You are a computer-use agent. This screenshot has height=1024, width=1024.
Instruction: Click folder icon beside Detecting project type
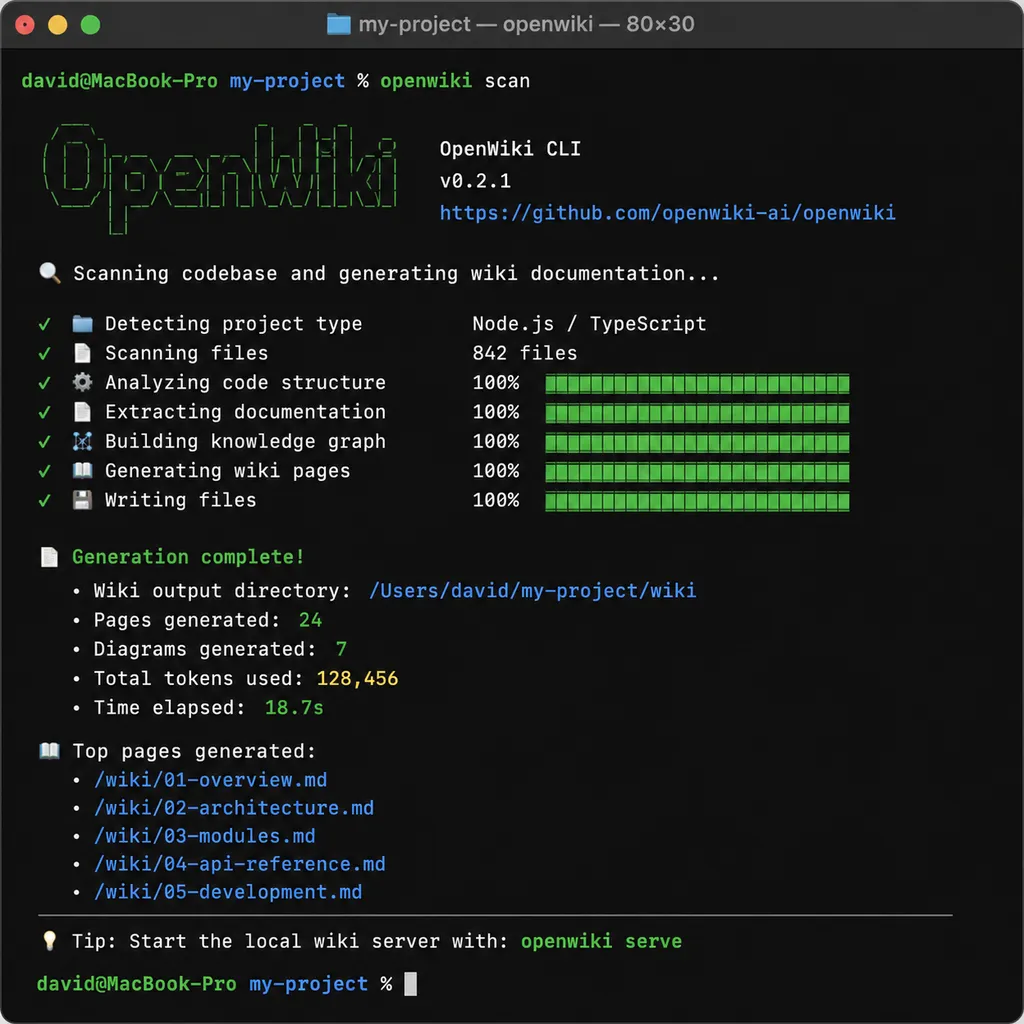click(82, 323)
